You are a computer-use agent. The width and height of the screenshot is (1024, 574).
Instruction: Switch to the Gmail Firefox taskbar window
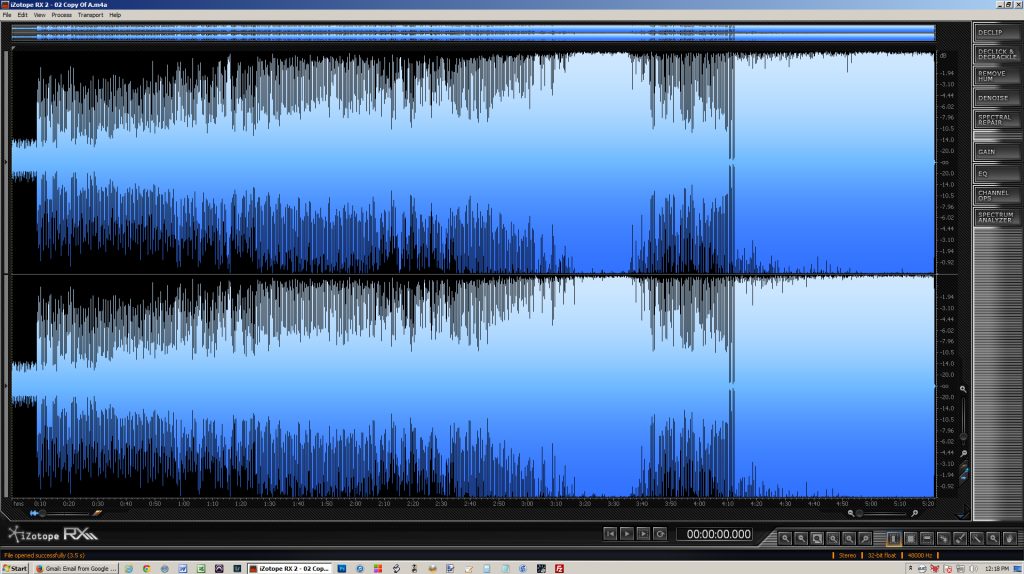76,568
